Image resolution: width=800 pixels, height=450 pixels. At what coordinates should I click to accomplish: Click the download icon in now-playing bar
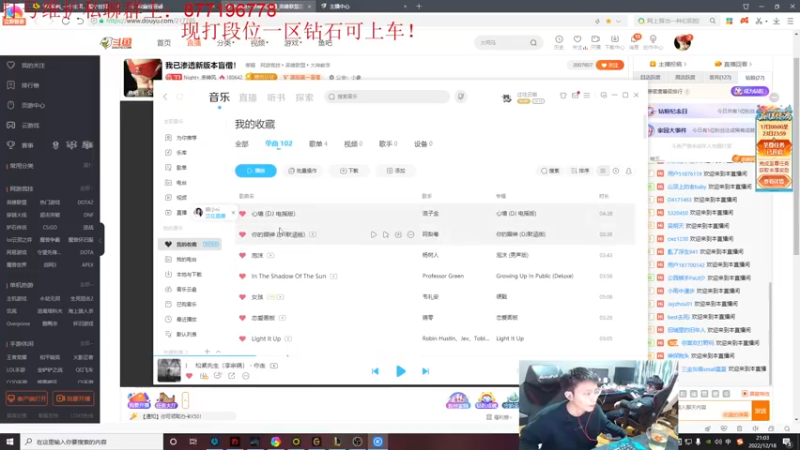[204, 376]
